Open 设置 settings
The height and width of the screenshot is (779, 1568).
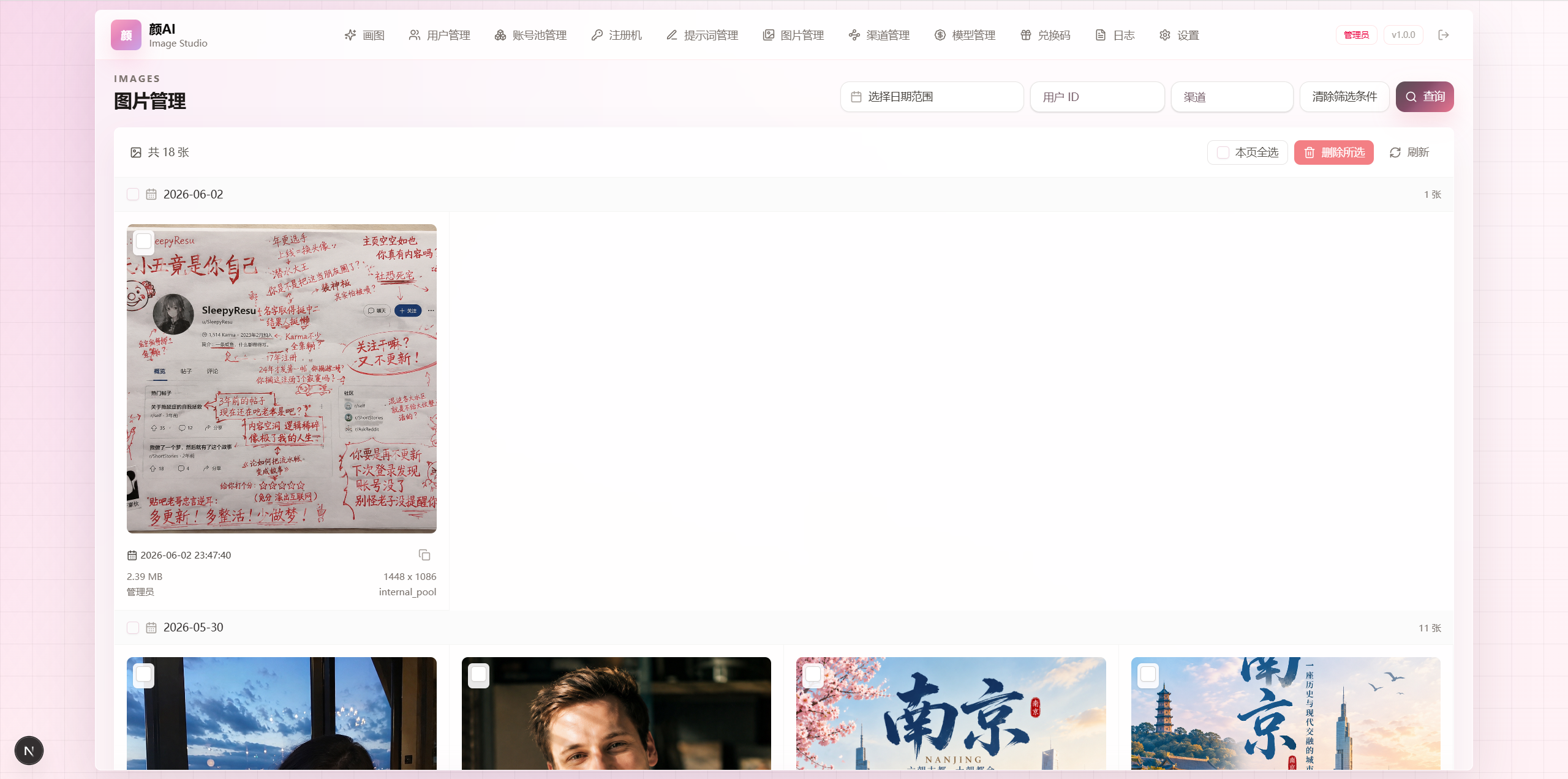coord(1179,35)
